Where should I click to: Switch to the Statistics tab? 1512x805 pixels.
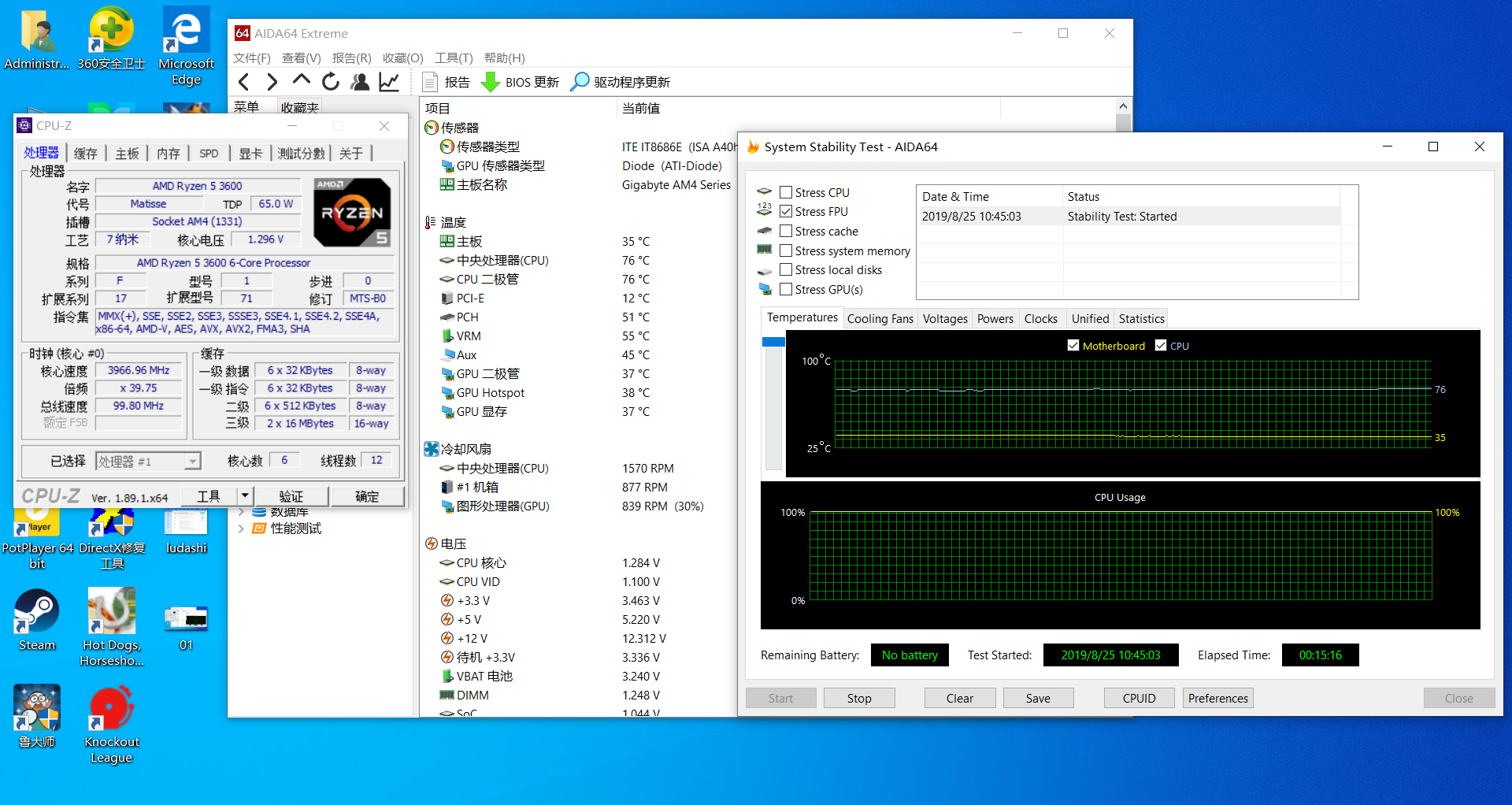pos(1142,318)
